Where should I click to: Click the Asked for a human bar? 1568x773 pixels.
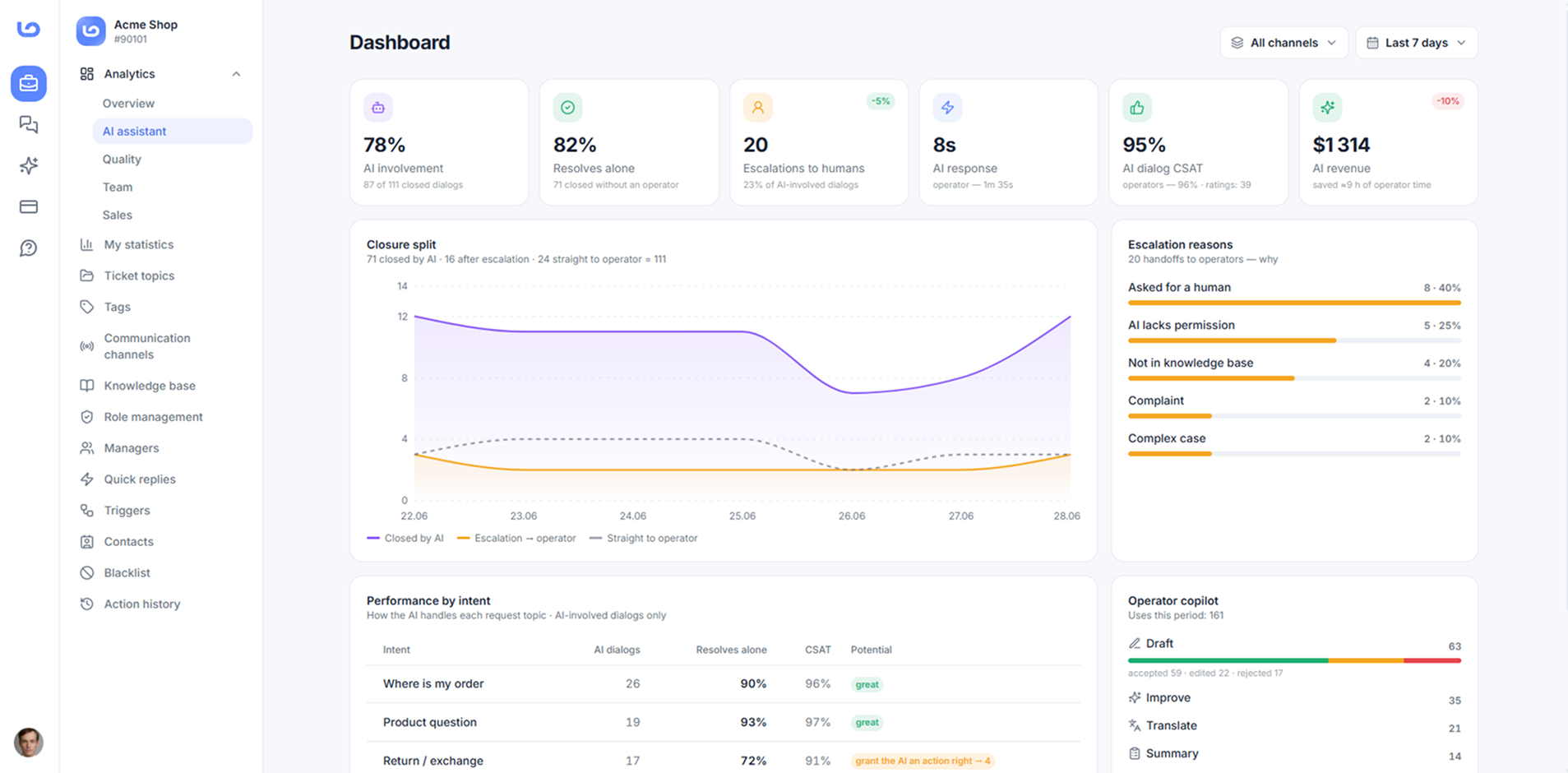[1294, 303]
